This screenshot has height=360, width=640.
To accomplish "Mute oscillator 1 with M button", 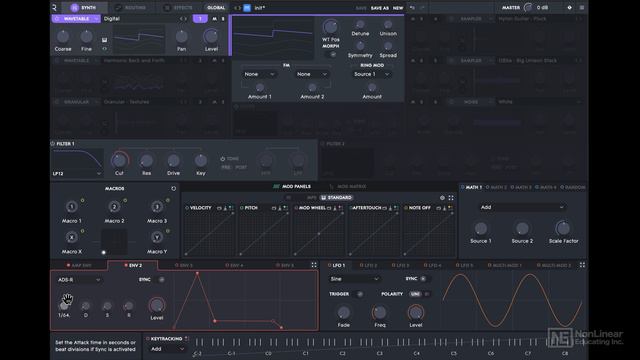I will 214,19.
